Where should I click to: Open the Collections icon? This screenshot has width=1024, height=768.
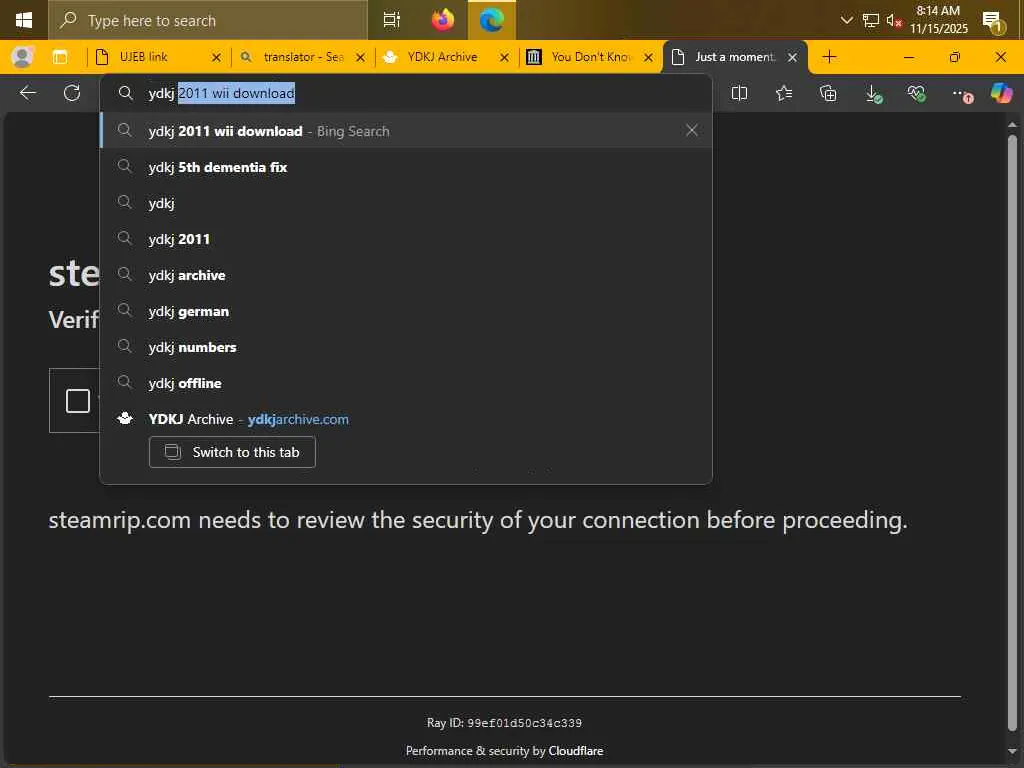tap(828, 93)
